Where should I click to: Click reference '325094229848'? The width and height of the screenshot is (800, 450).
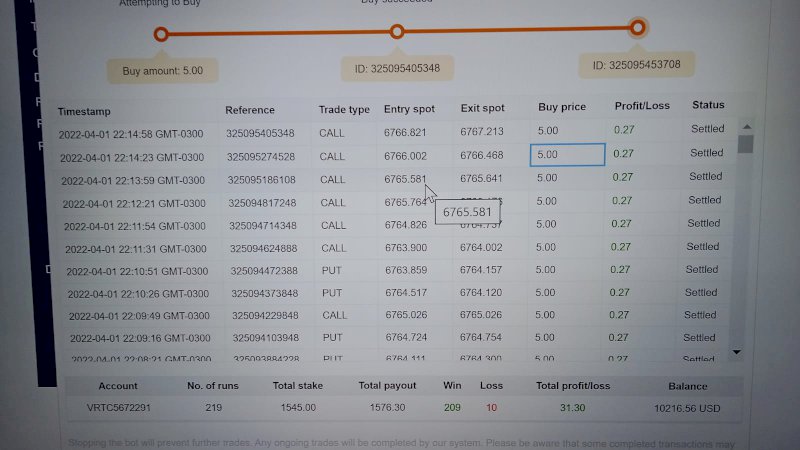(265, 316)
